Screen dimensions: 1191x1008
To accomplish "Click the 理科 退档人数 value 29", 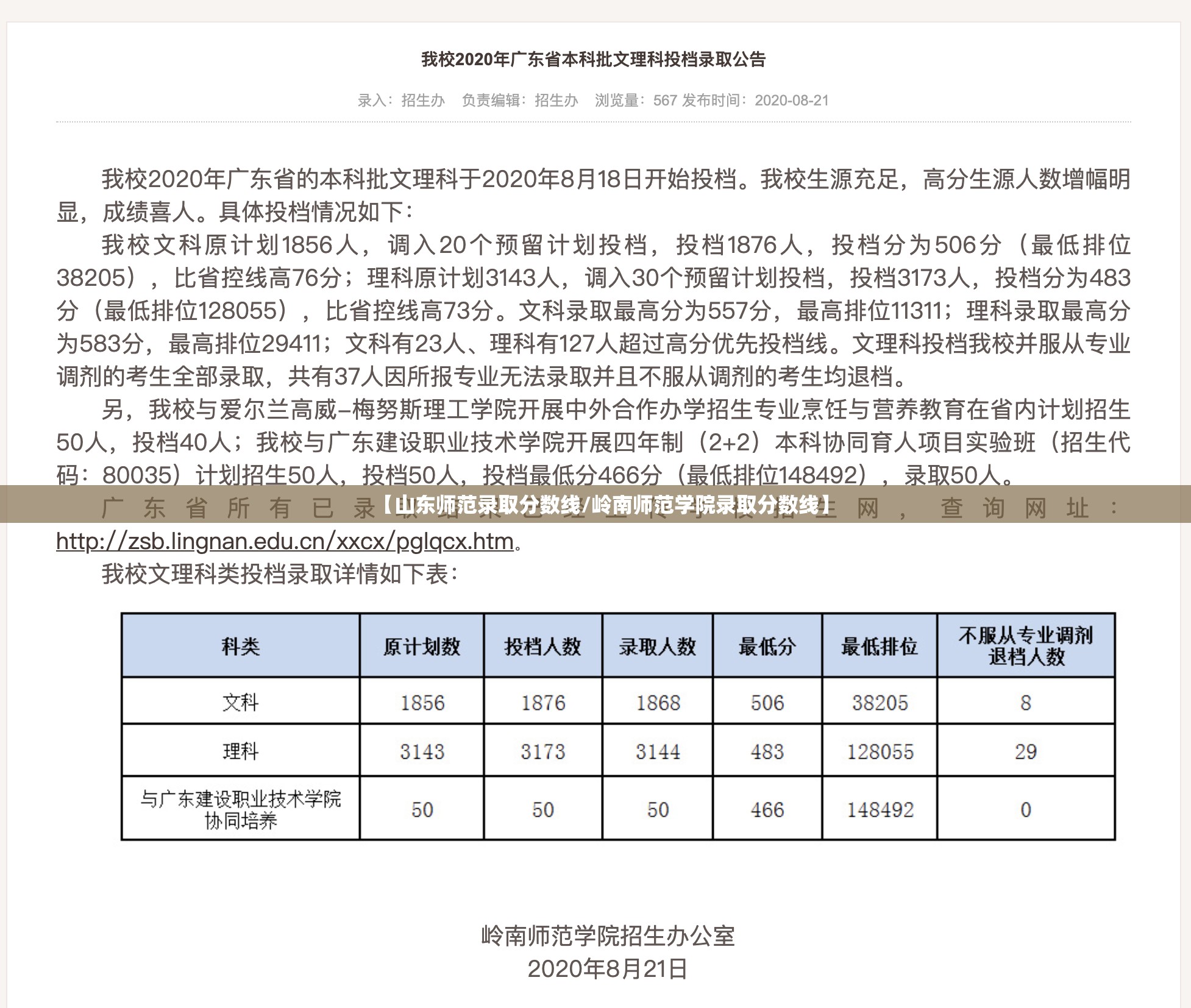I will coord(1026,751).
